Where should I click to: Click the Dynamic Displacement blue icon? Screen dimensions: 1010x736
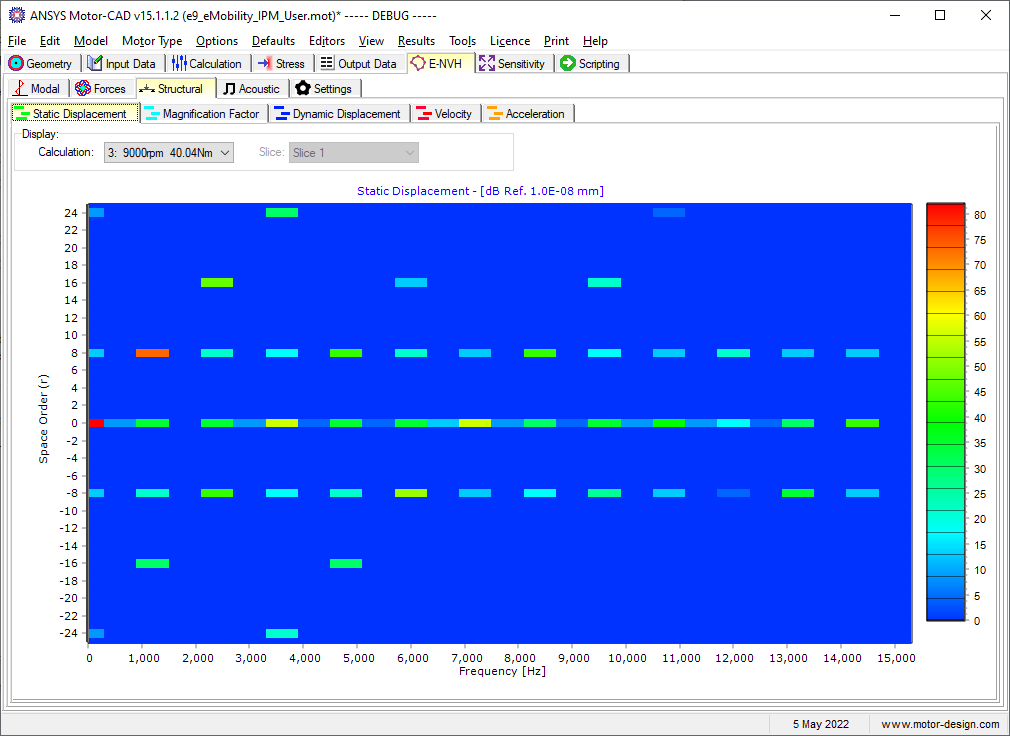[282, 113]
